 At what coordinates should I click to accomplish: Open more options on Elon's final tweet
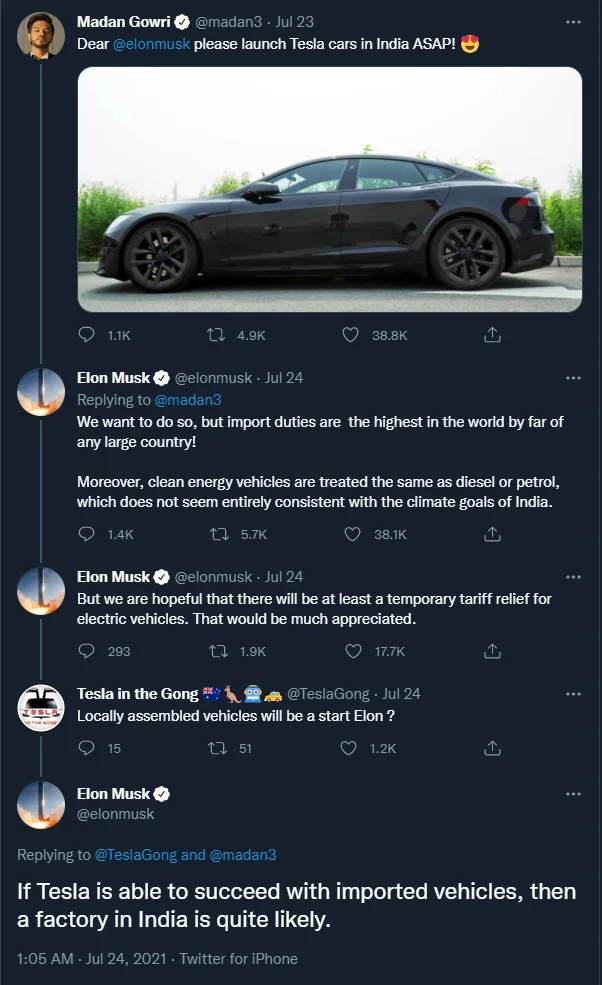(x=573, y=794)
